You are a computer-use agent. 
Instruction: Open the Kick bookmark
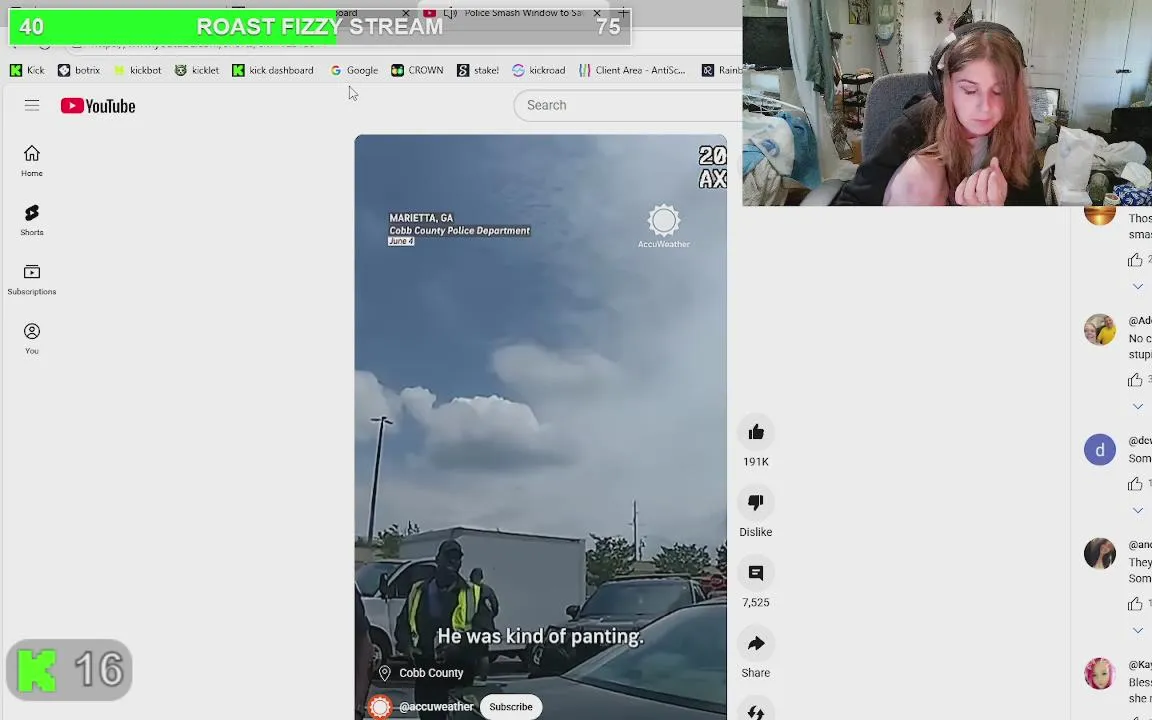click(x=27, y=70)
